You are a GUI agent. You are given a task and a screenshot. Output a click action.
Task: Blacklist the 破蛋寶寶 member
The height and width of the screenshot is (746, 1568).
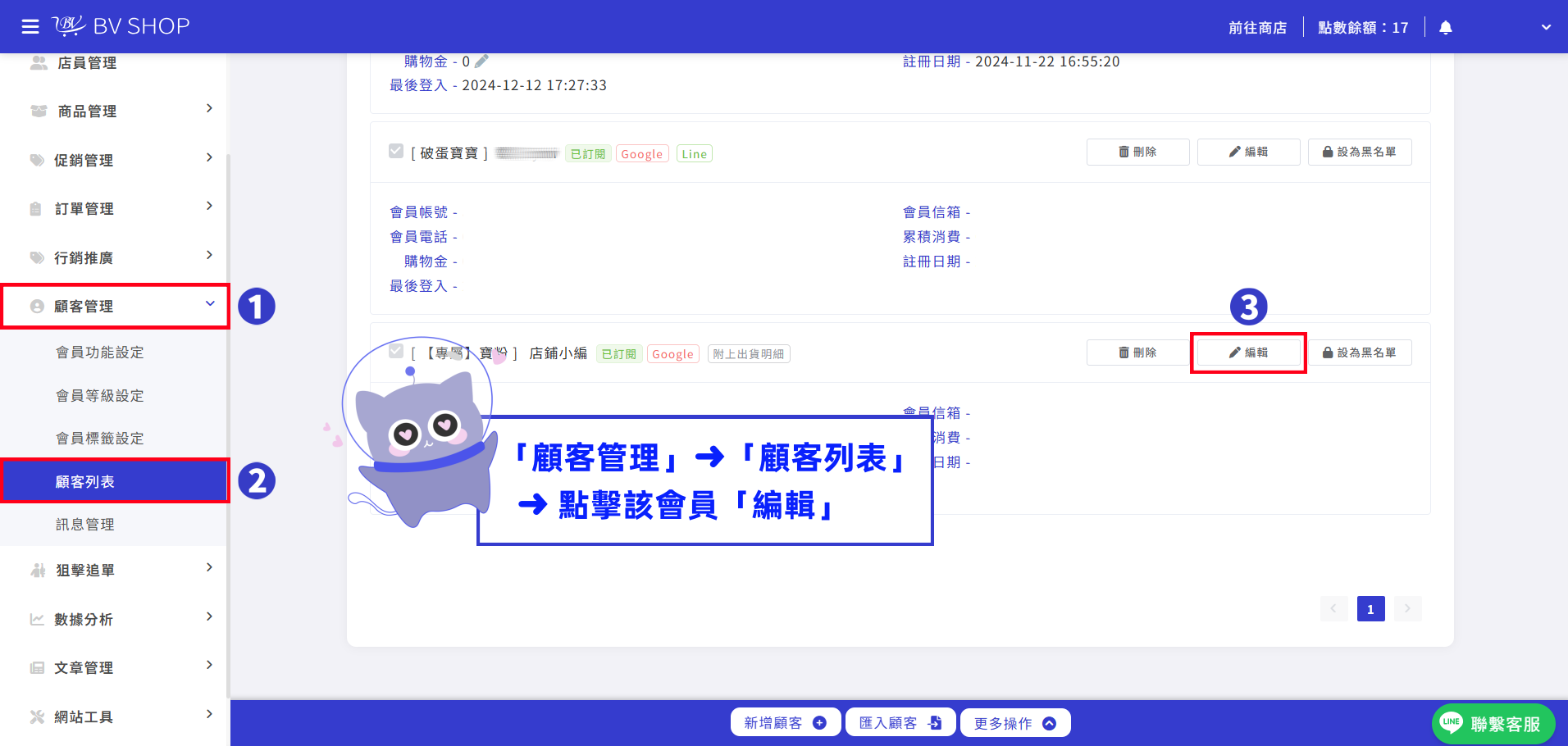pos(1360,152)
